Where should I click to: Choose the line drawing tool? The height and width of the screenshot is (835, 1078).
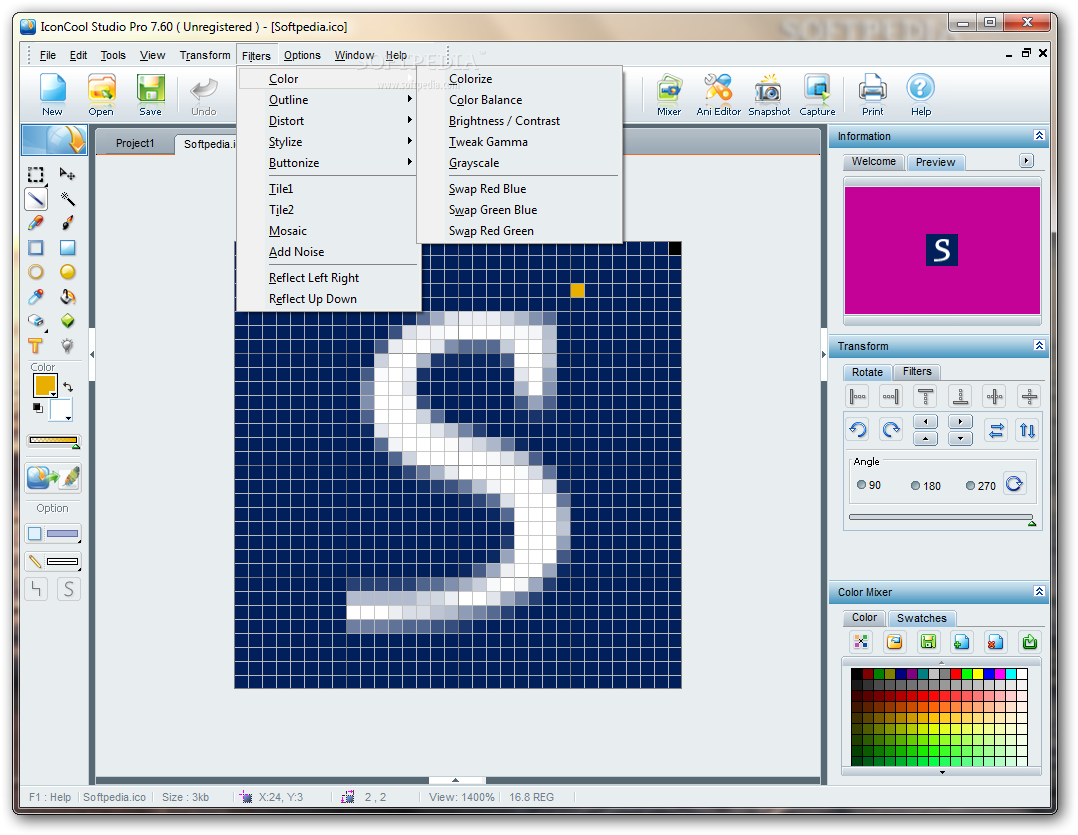pyautogui.click(x=36, y=199)
